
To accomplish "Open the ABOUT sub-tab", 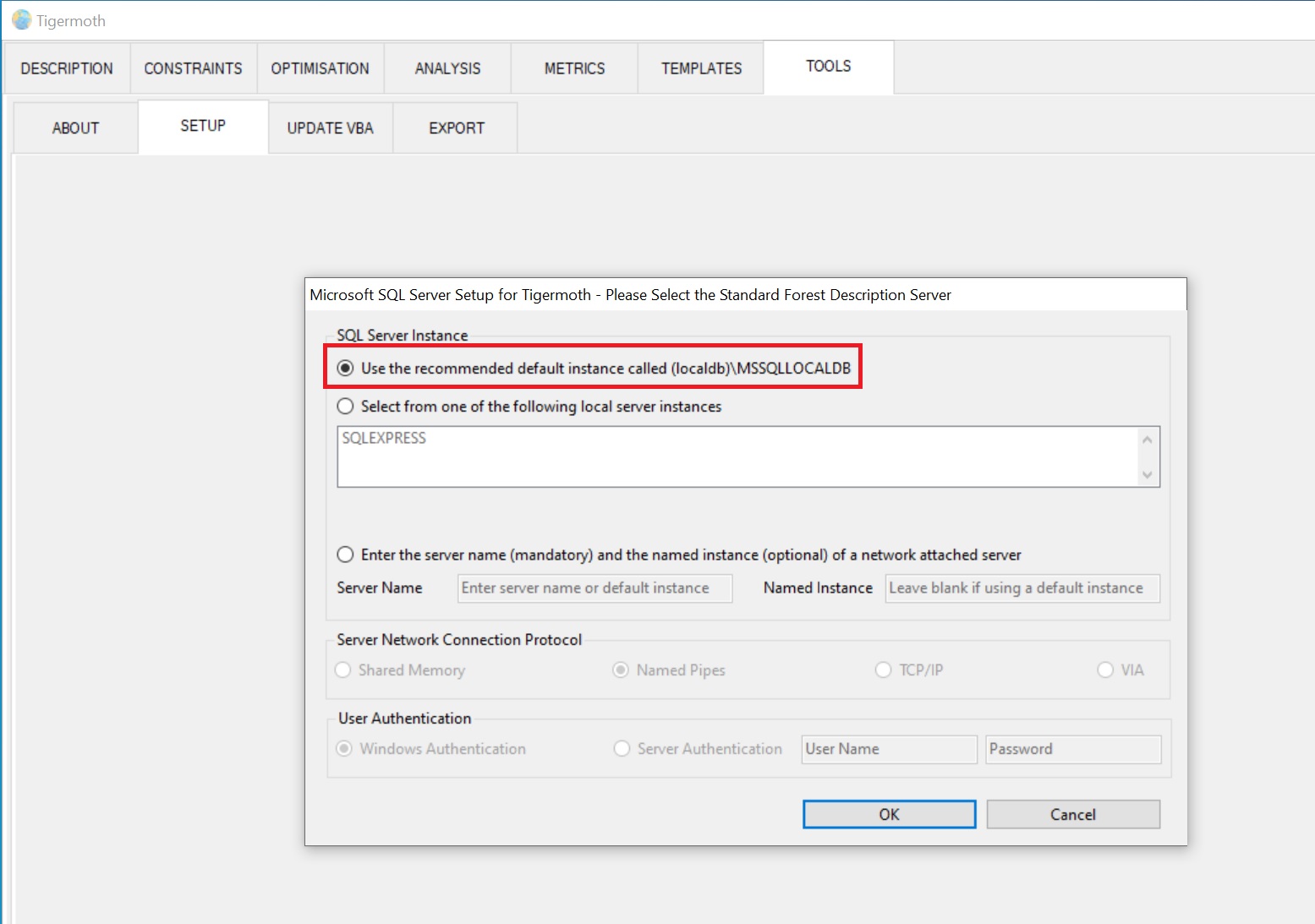I will (x=75, y=128).
